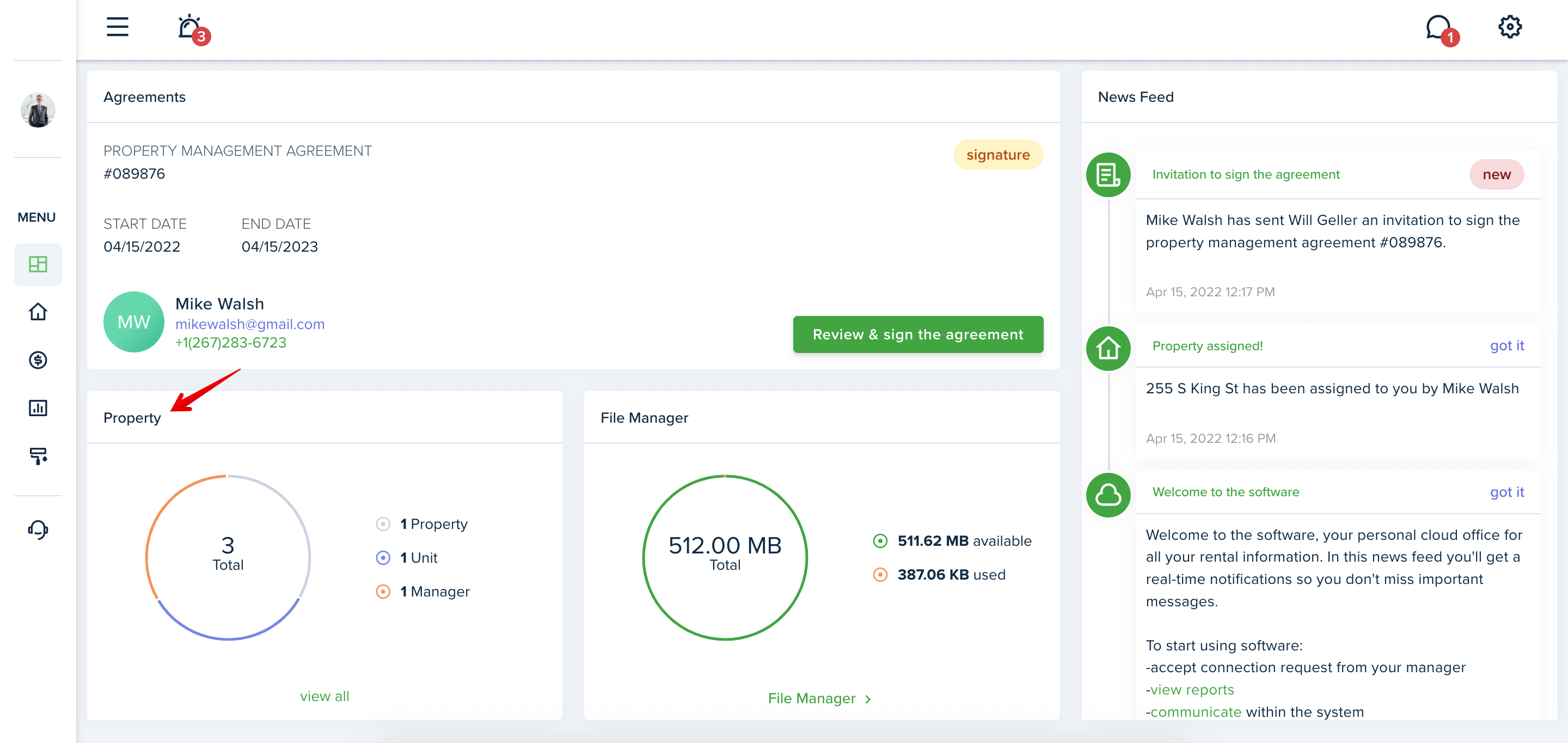Click Review & sign the agreement button
The height and width of the screenshot is (743, 1568).
[x=917, y=334]
